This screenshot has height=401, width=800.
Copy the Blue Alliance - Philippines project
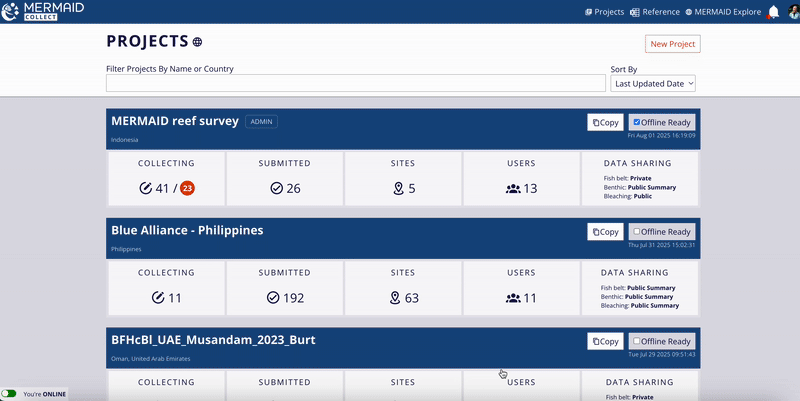point(605,232)
